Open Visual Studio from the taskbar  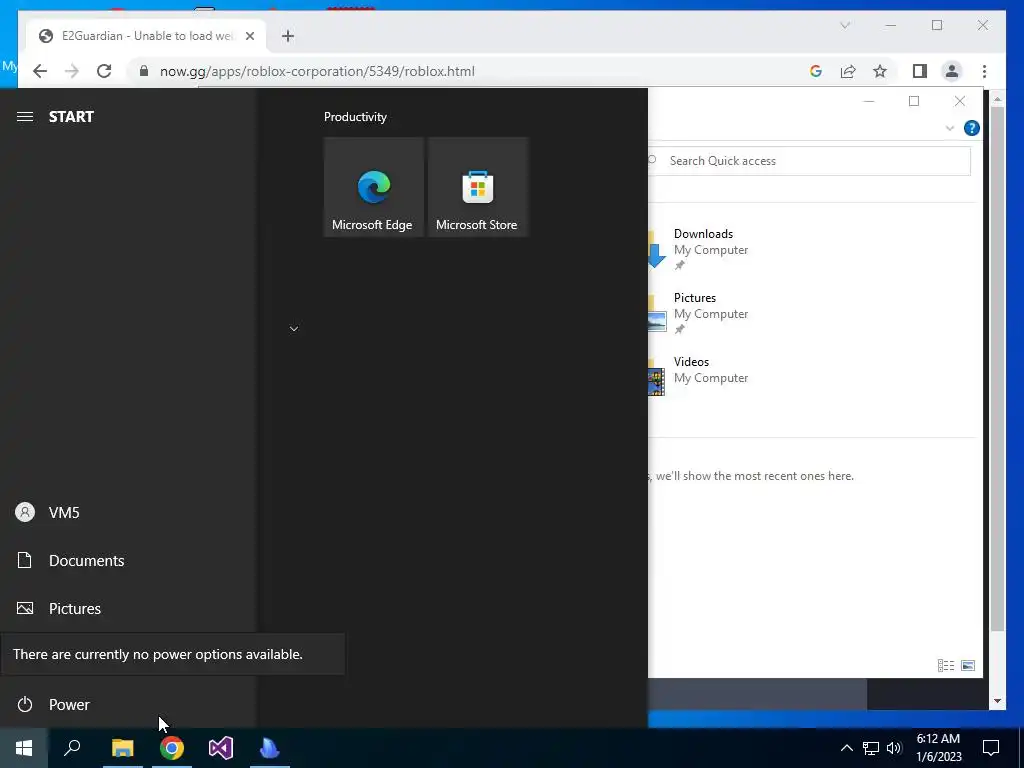[221, 748]
